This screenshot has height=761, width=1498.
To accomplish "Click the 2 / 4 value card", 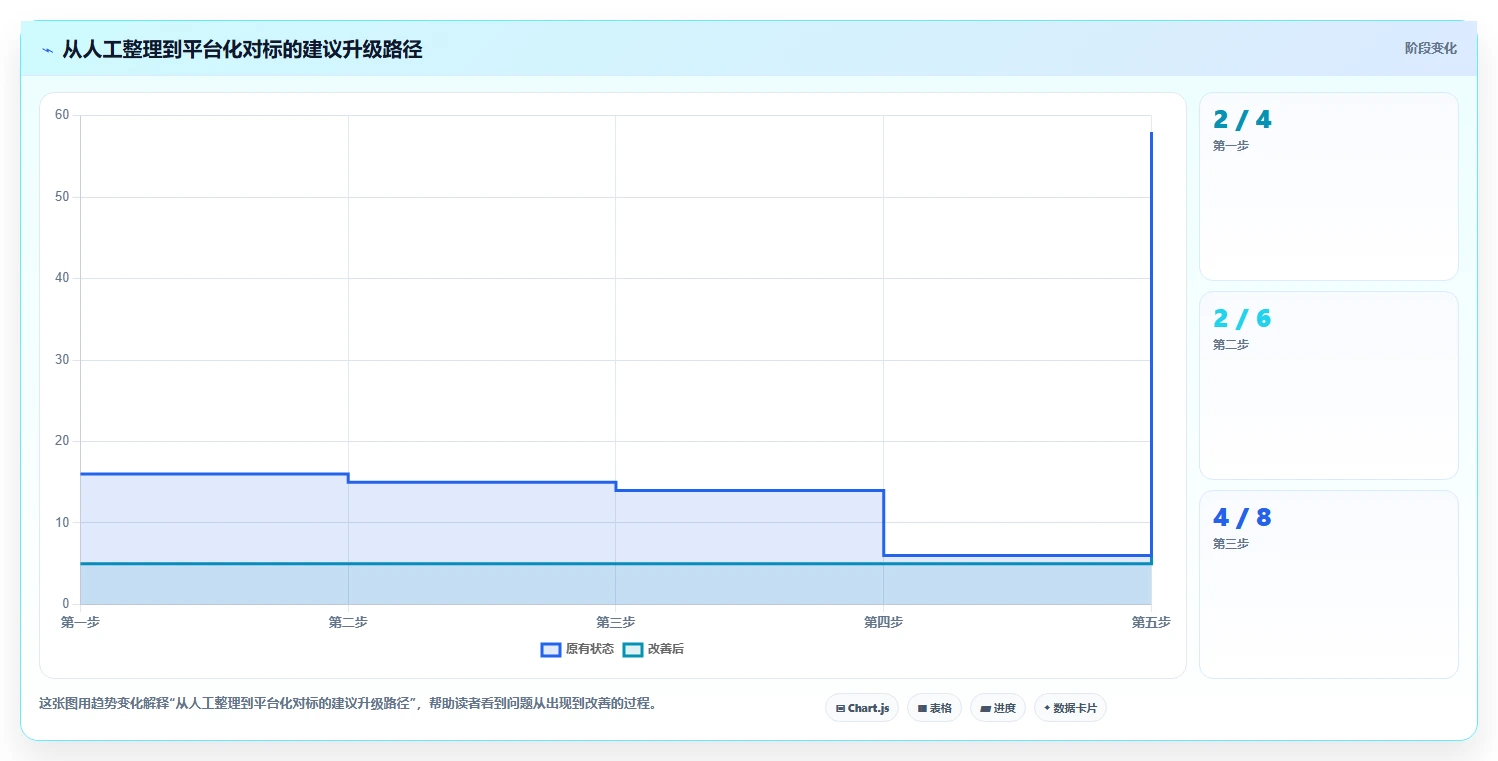I will (1329, 187).
